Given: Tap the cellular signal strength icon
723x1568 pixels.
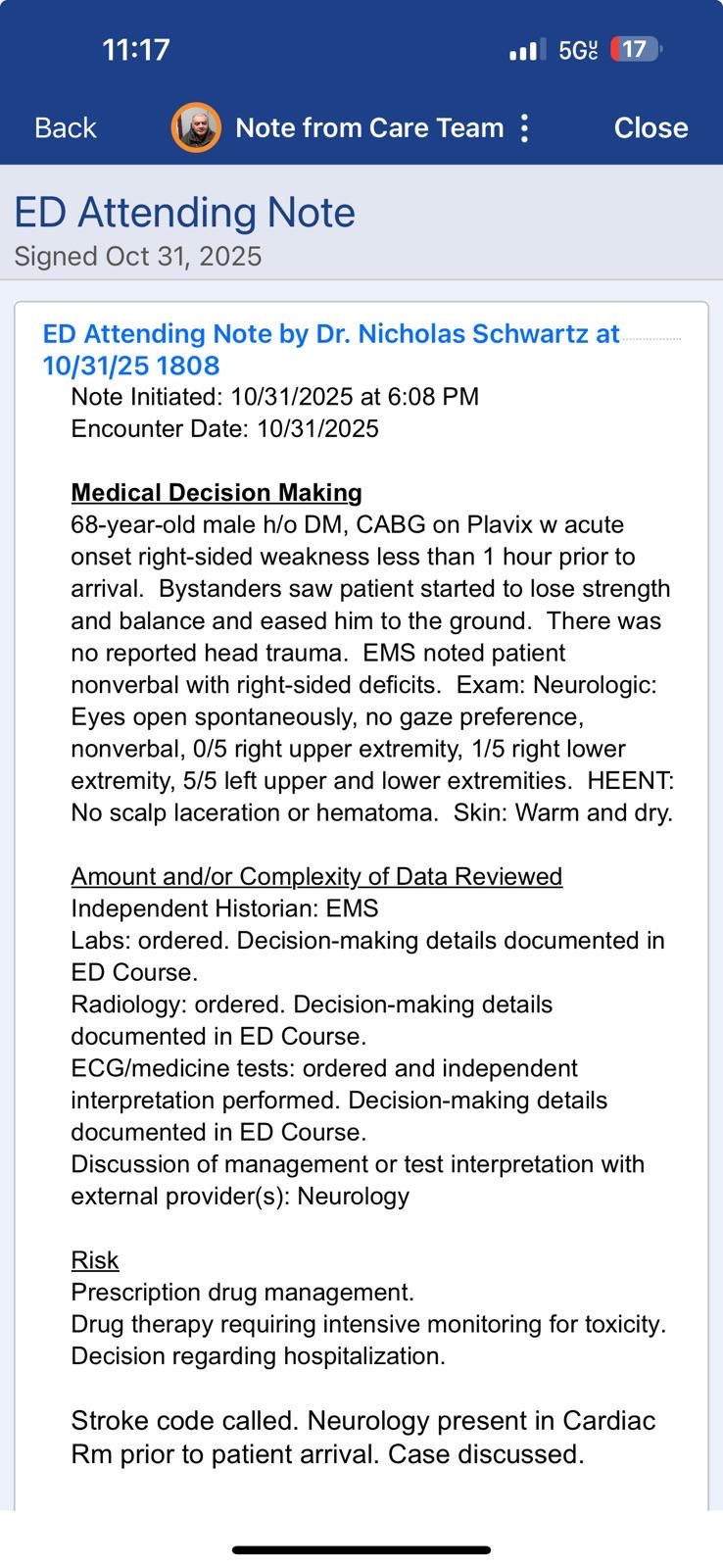Looking at the screenshot, I should [528, 49].
